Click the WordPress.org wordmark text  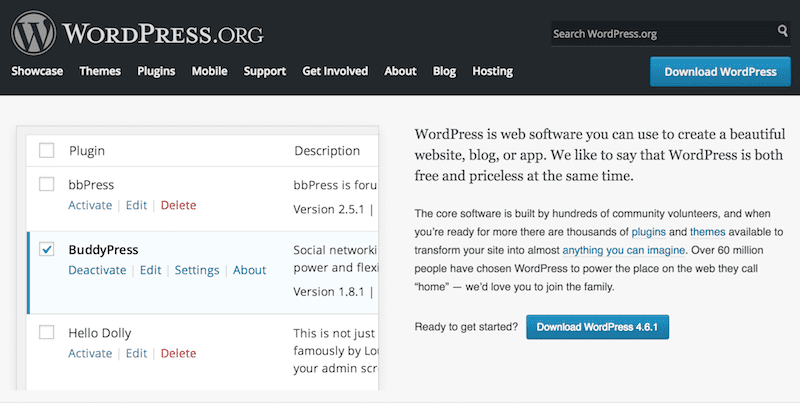[x=163, y=34]
